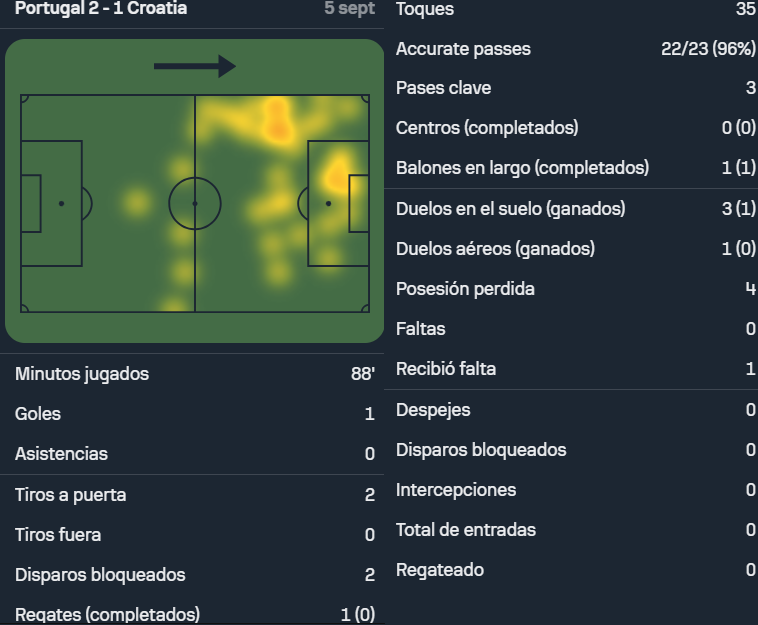758x625 pixels.
Task: Select the Regateado stat row
Action: (575, 570)
